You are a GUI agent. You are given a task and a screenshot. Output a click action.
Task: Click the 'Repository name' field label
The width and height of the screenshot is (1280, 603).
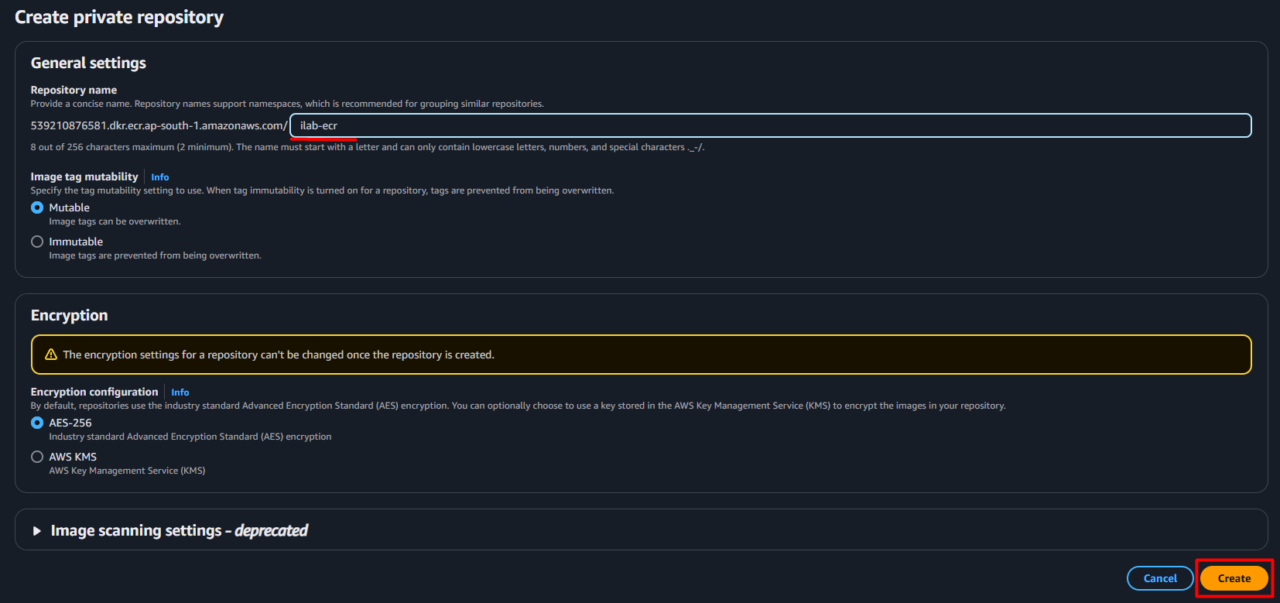[73, 90]
